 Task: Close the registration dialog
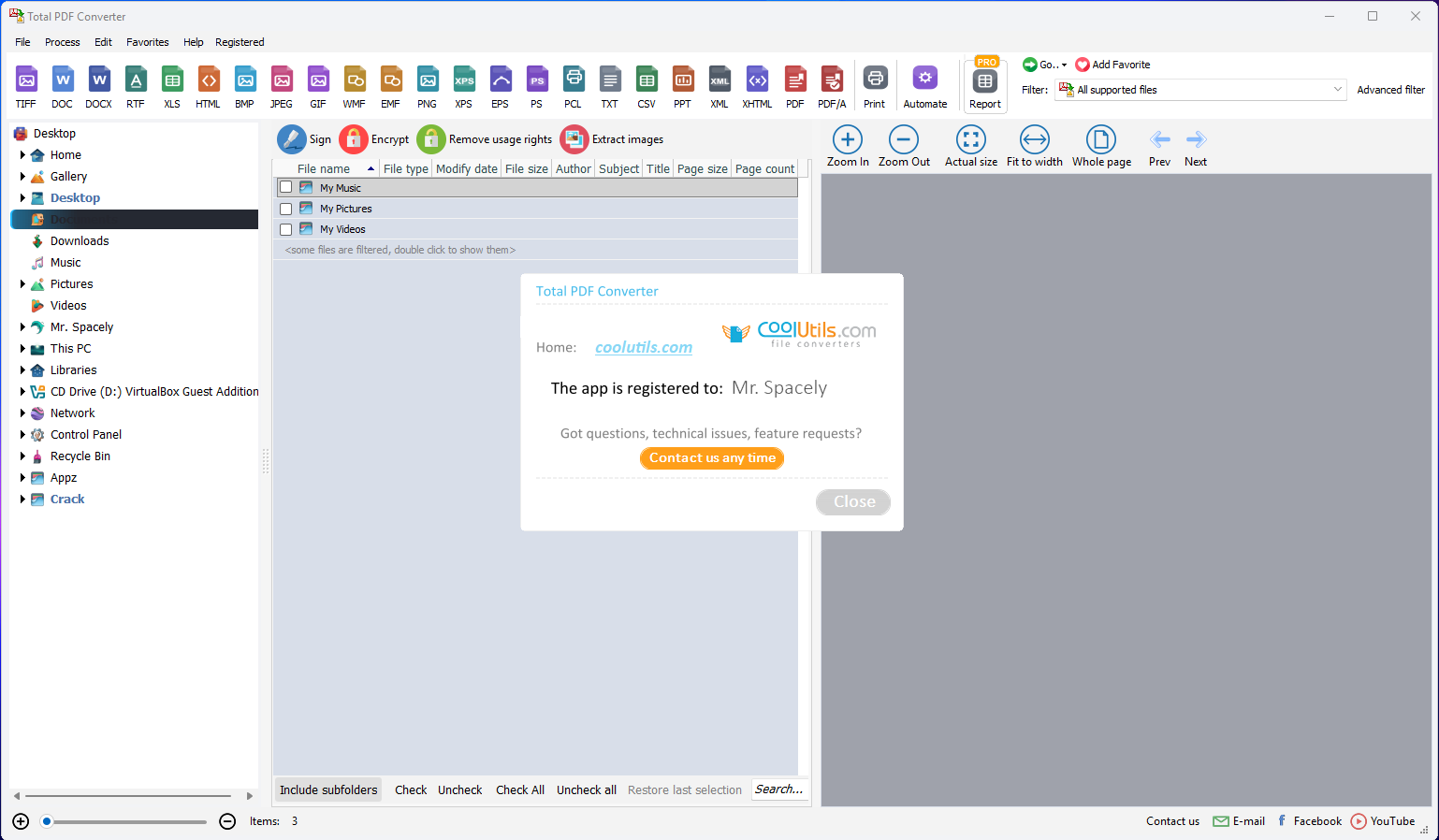pos(853,502)
